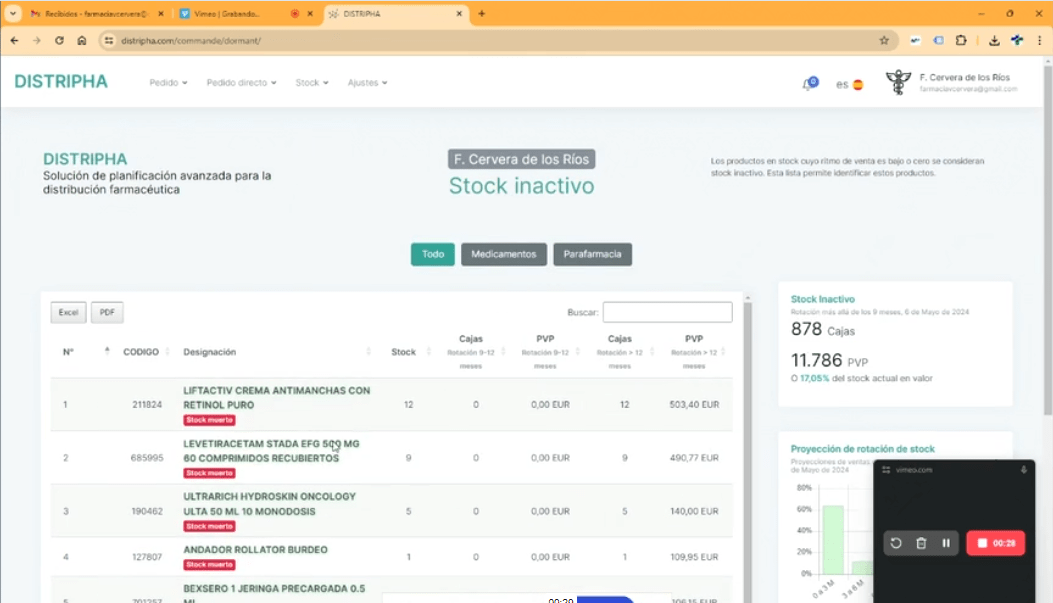Sort by Cajas Rotación > 12 meses

(x=623, y=352)
